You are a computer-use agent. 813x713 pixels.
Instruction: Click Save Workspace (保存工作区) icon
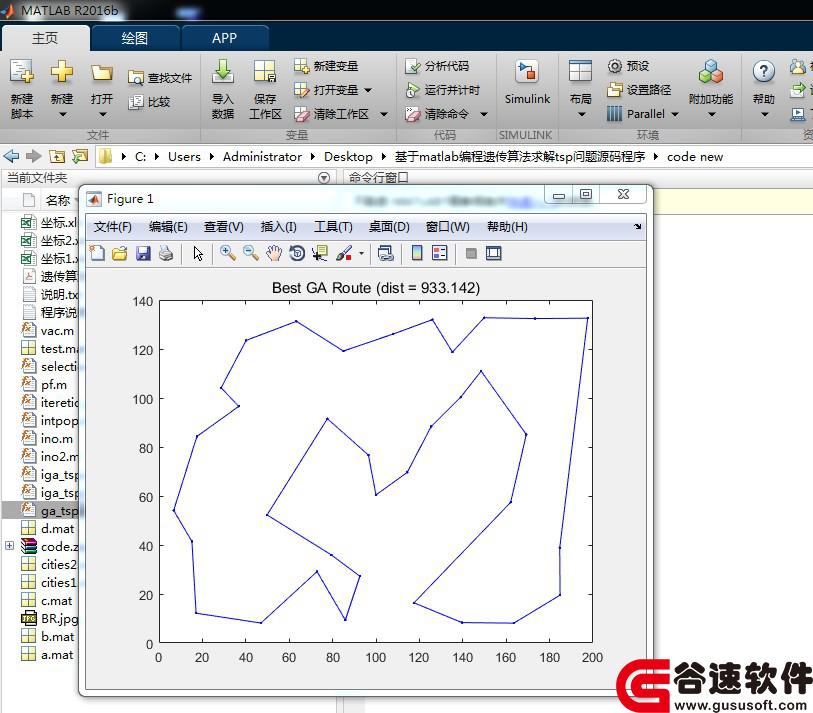265,72
